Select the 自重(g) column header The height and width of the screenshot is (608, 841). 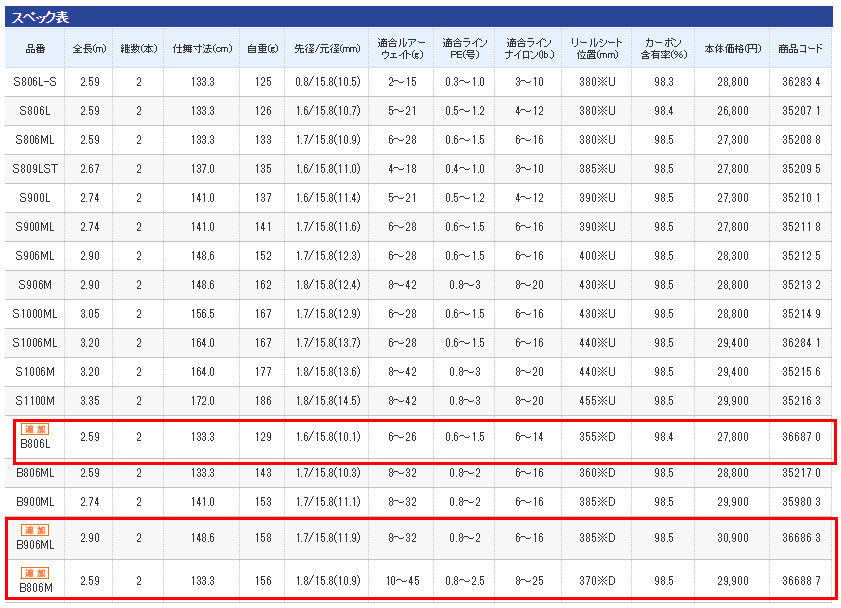(263, 49)
